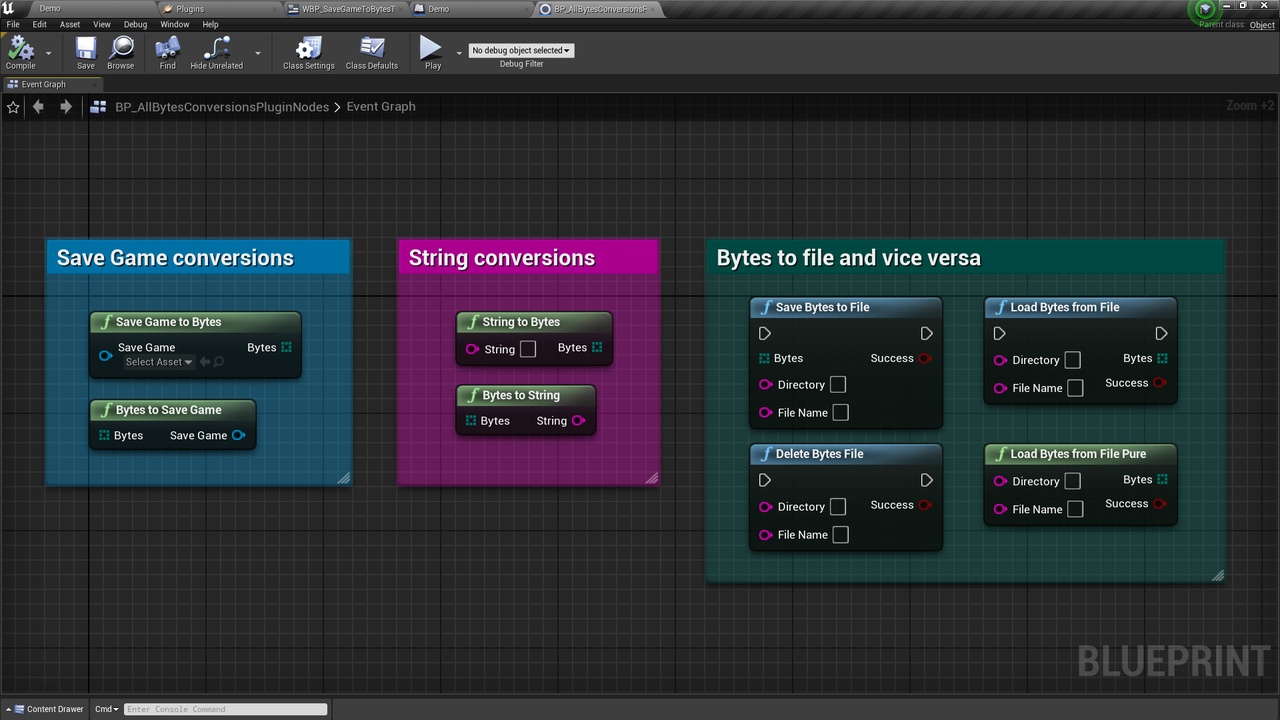Viewport: 1280px width, 720px height.
Task: Compile the blueprint
Action: (20, 52)
